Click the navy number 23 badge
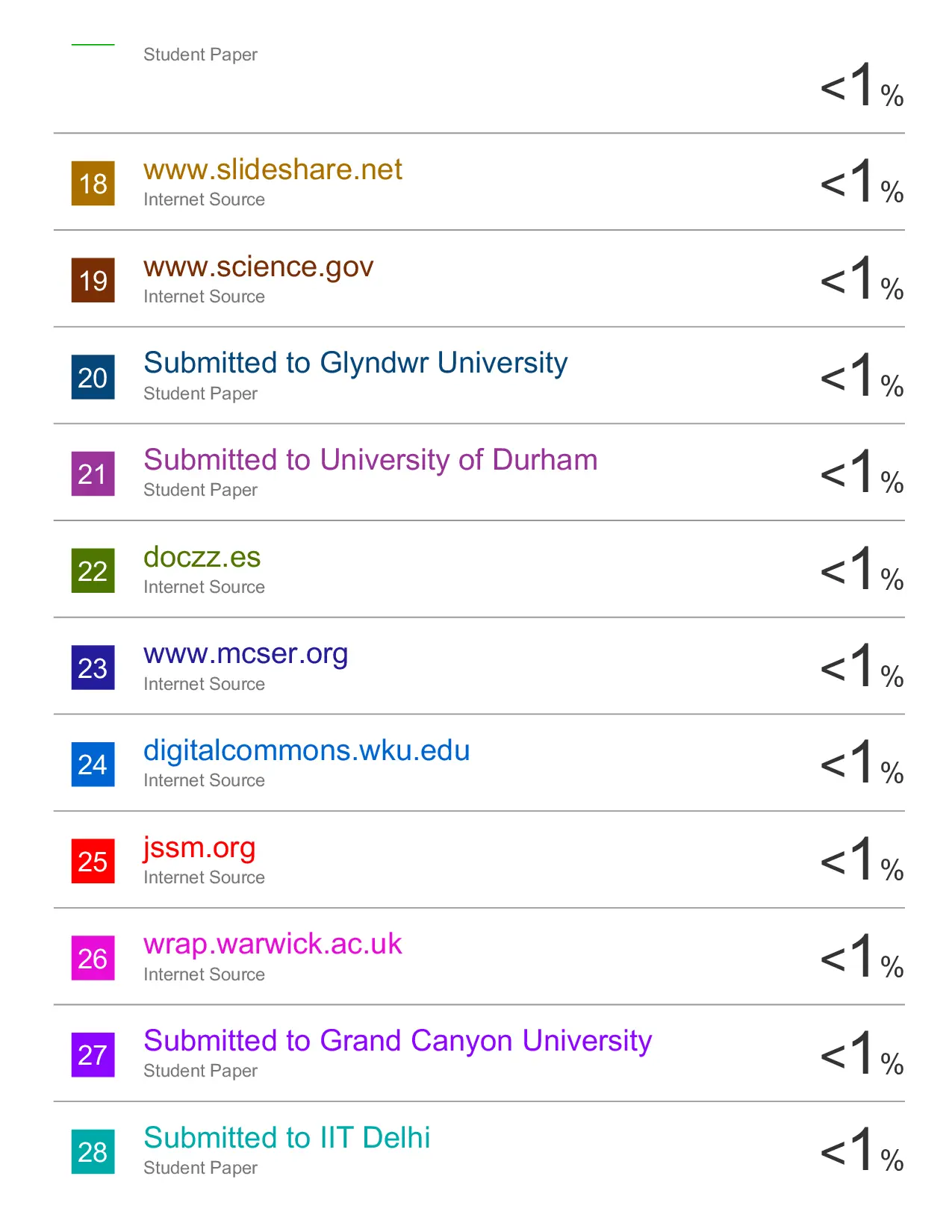The height and width of the screenshot is (1232, 952). pos(93,668)
